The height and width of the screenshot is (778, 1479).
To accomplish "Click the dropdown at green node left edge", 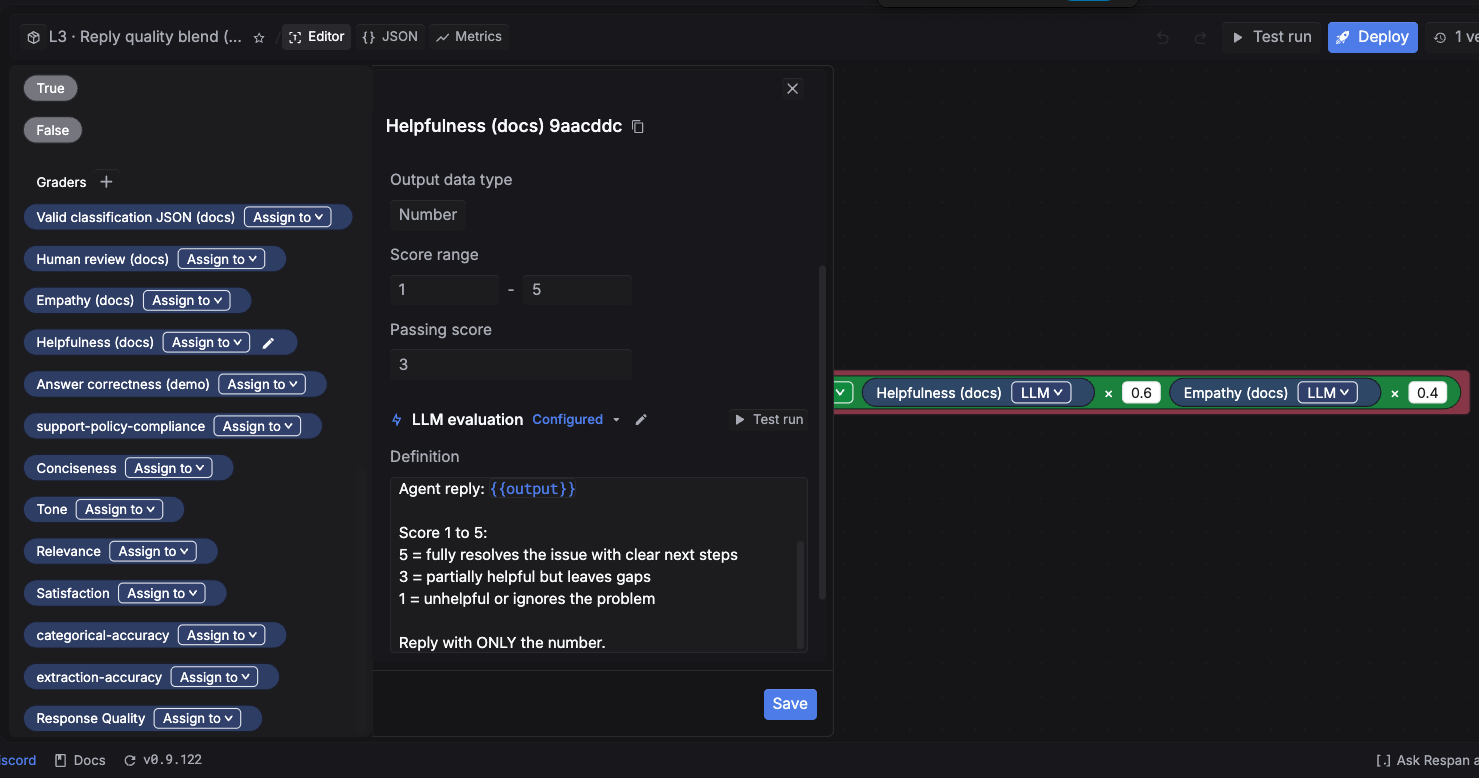I will (842, 393).
